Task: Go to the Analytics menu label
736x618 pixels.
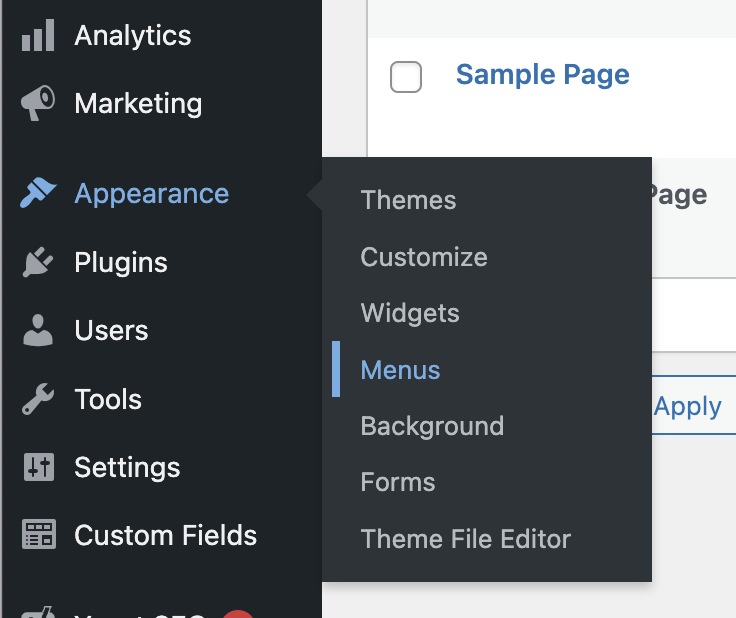Action: click(132, 36)
